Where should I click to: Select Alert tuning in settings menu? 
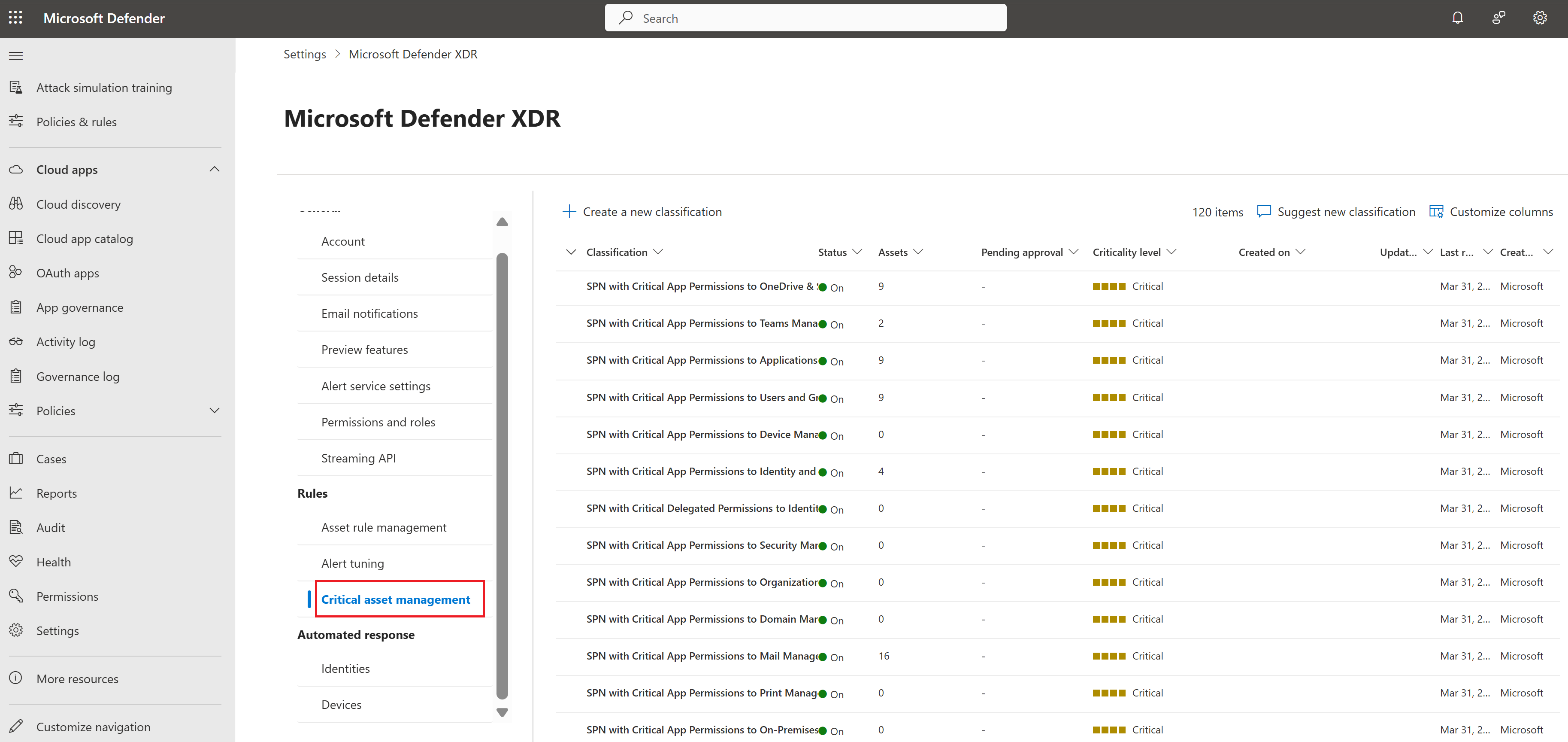(x=352, y=563)
